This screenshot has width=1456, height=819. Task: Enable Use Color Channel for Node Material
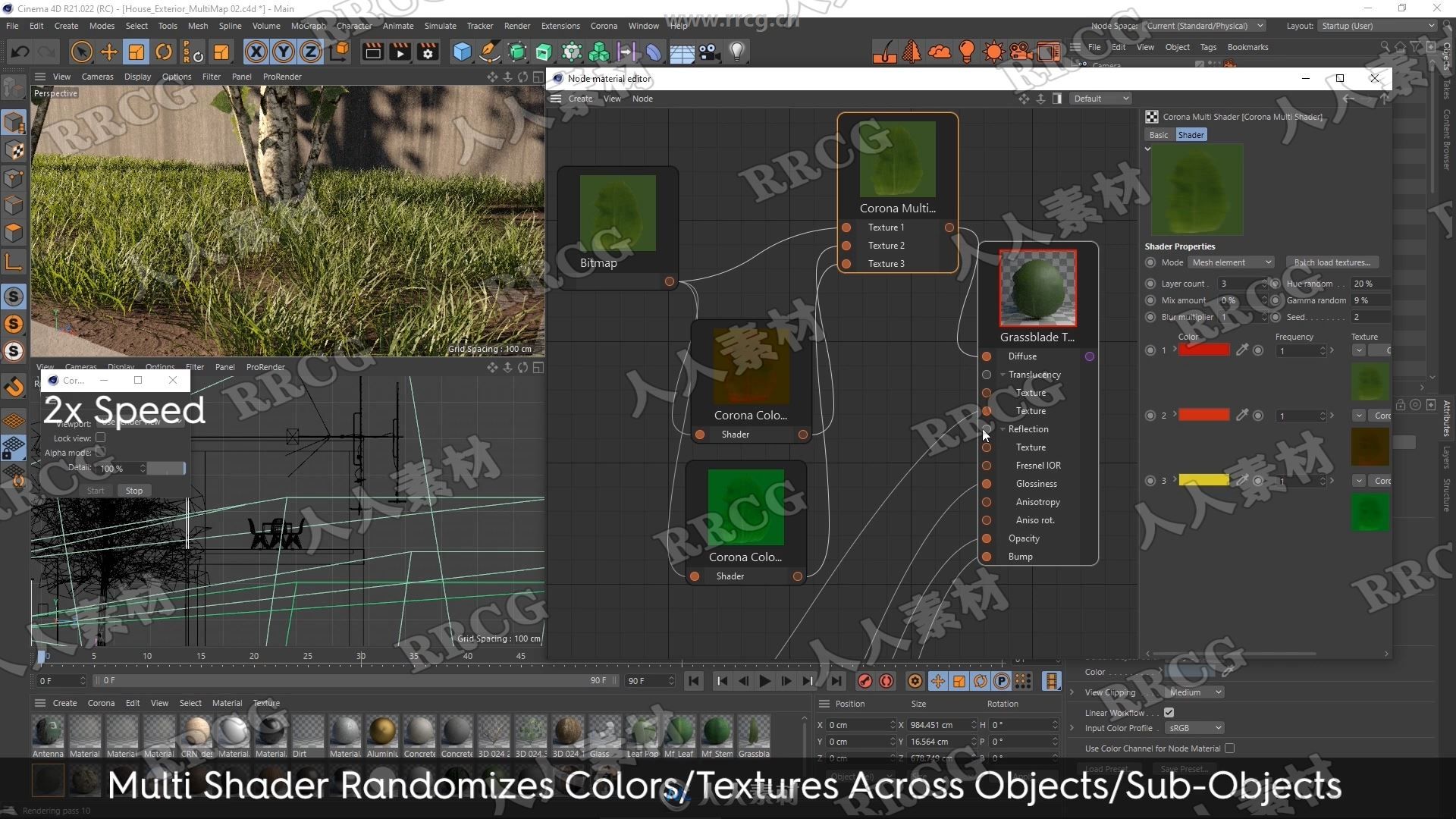coord(1229,748)
